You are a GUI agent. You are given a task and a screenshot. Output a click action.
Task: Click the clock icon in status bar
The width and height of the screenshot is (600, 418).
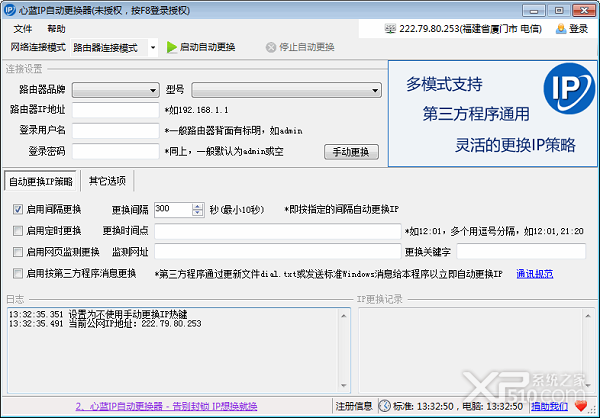pyautogui.click(x=385, y=406)
